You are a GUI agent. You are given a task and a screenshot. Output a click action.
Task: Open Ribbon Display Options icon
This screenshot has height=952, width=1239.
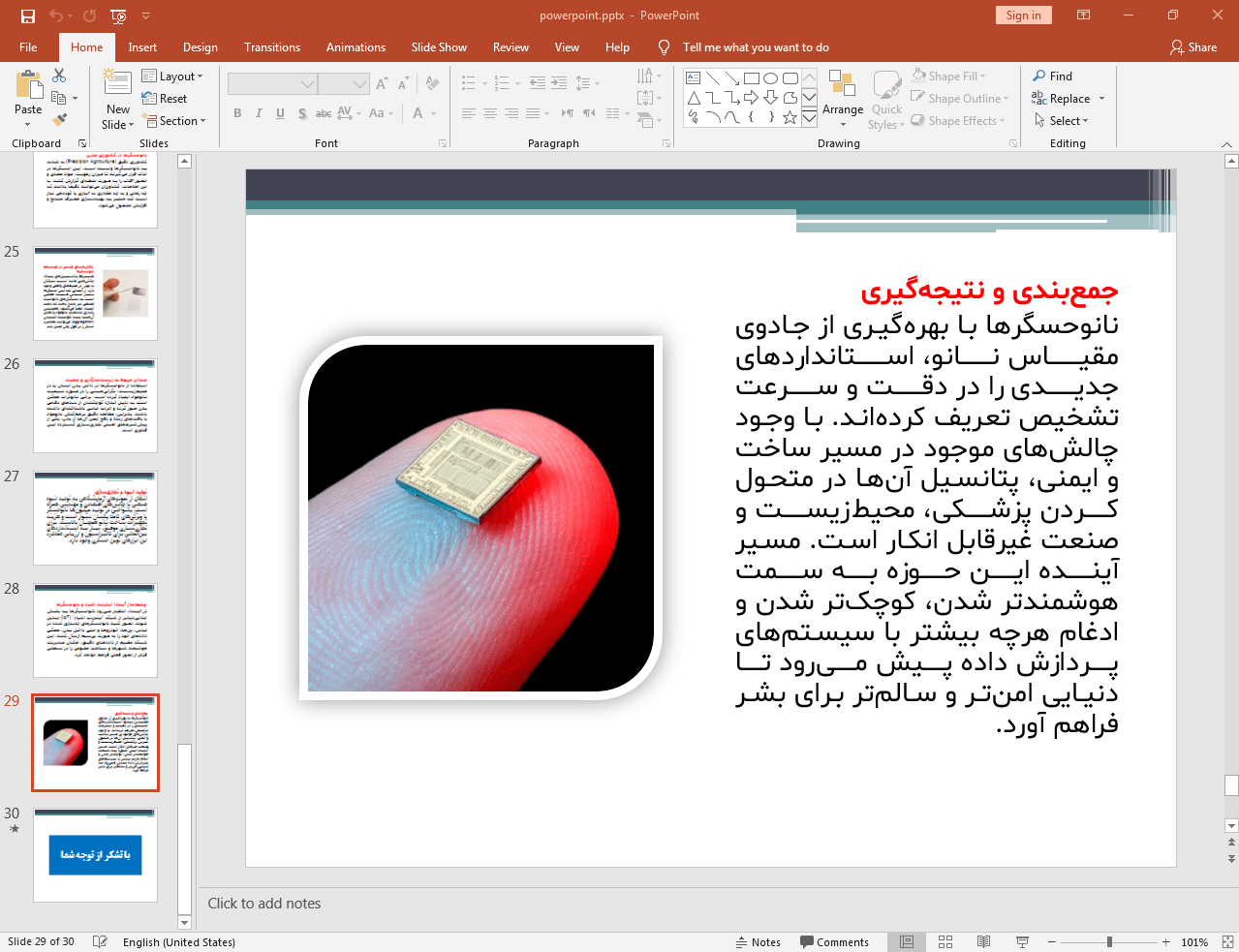[1084, 15]
